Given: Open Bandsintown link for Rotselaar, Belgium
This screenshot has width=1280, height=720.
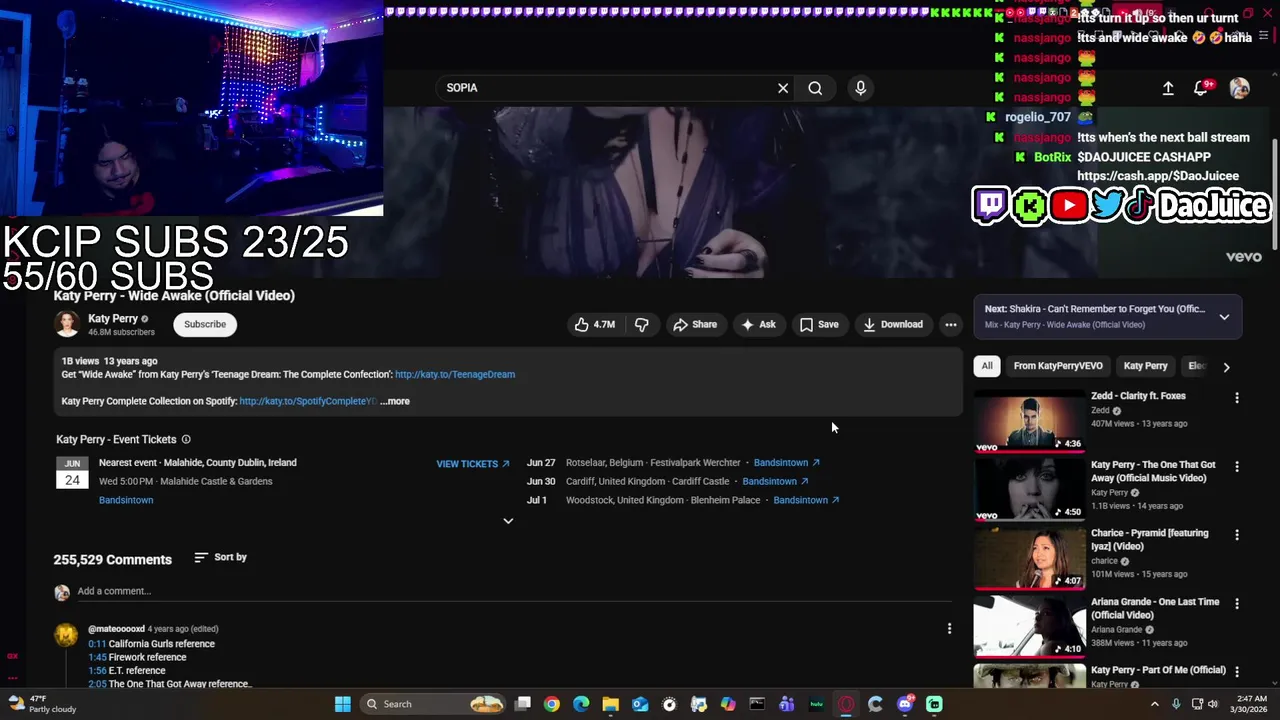Looking at the screenshot, I should click(x=787, y=463).
